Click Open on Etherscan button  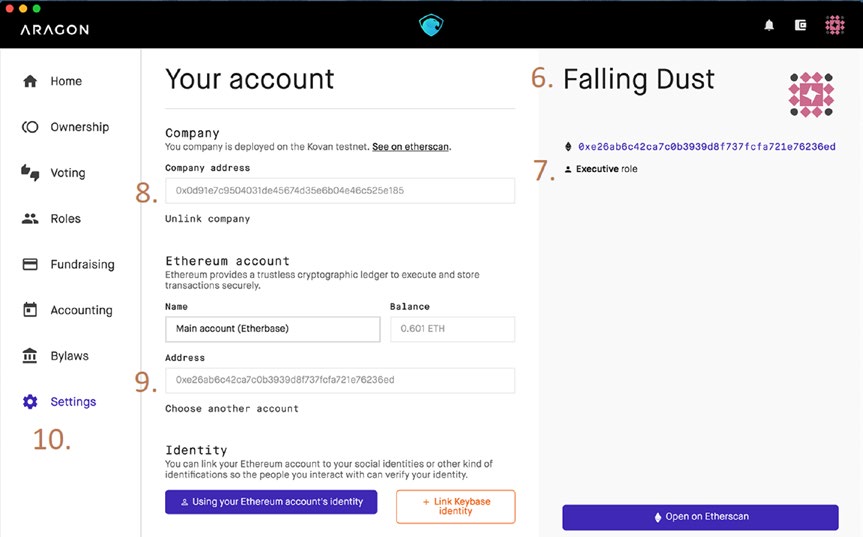pyautogui.click(x=700, y=517)
